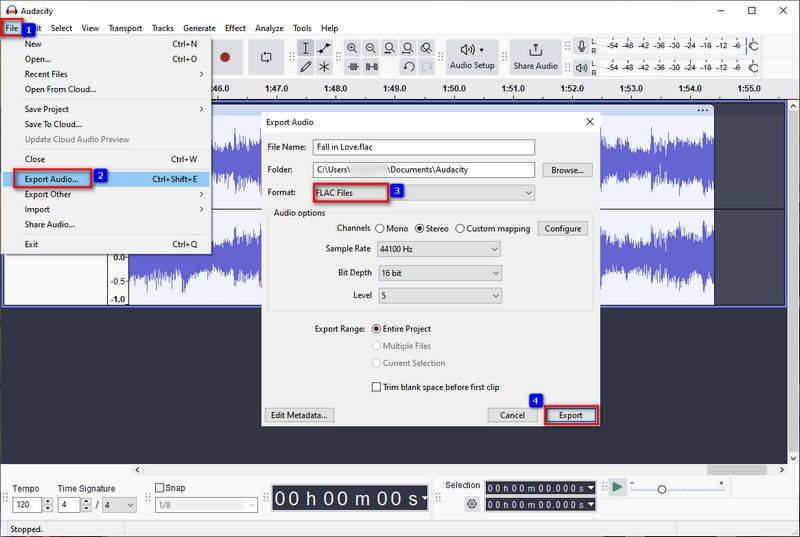Click the microphone record meter icon
Viewport: 800px width, 537px height.
pos(581,46)
